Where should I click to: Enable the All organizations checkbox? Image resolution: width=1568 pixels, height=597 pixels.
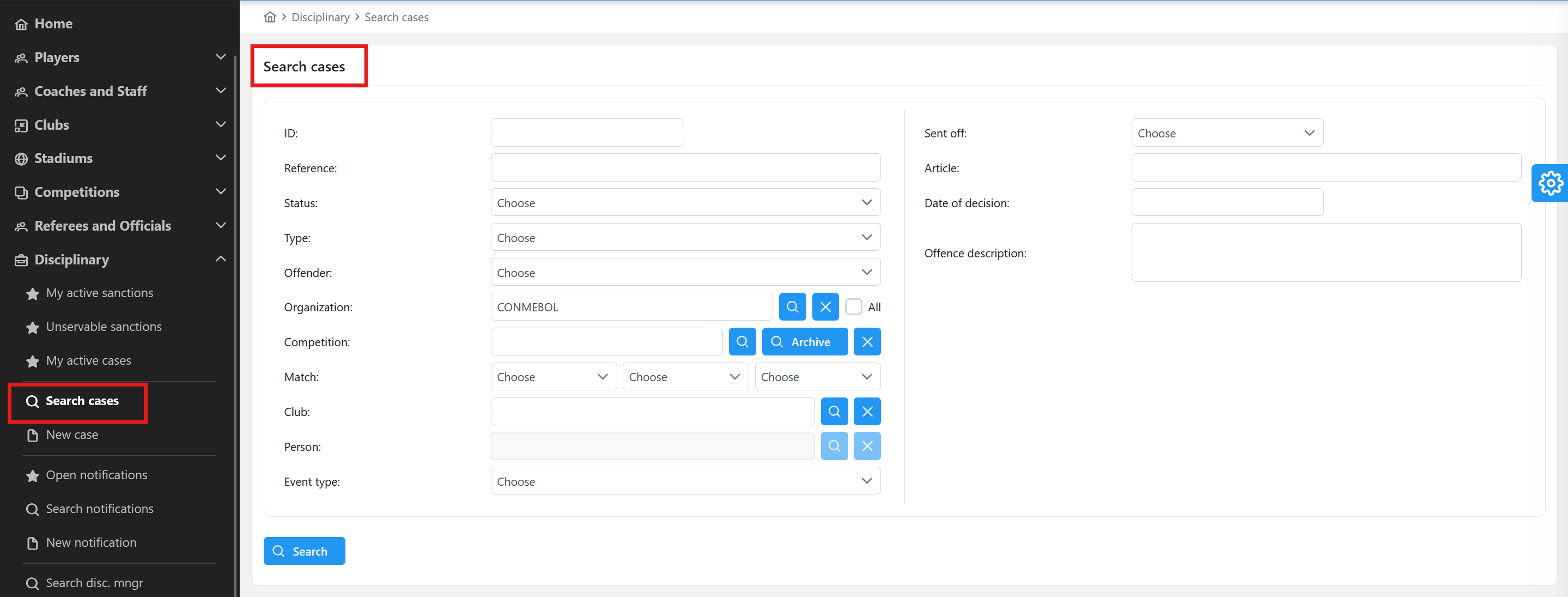(853, 307)
